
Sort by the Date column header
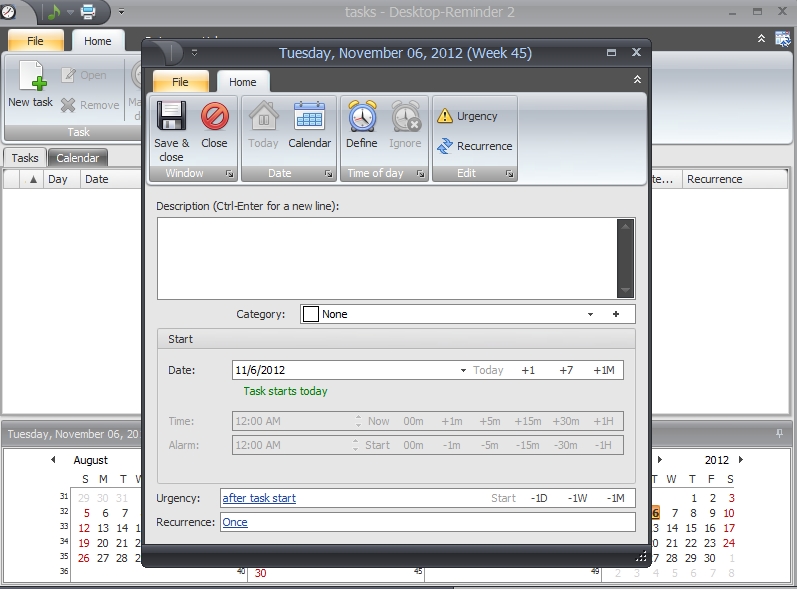click(x=110, y=179)
